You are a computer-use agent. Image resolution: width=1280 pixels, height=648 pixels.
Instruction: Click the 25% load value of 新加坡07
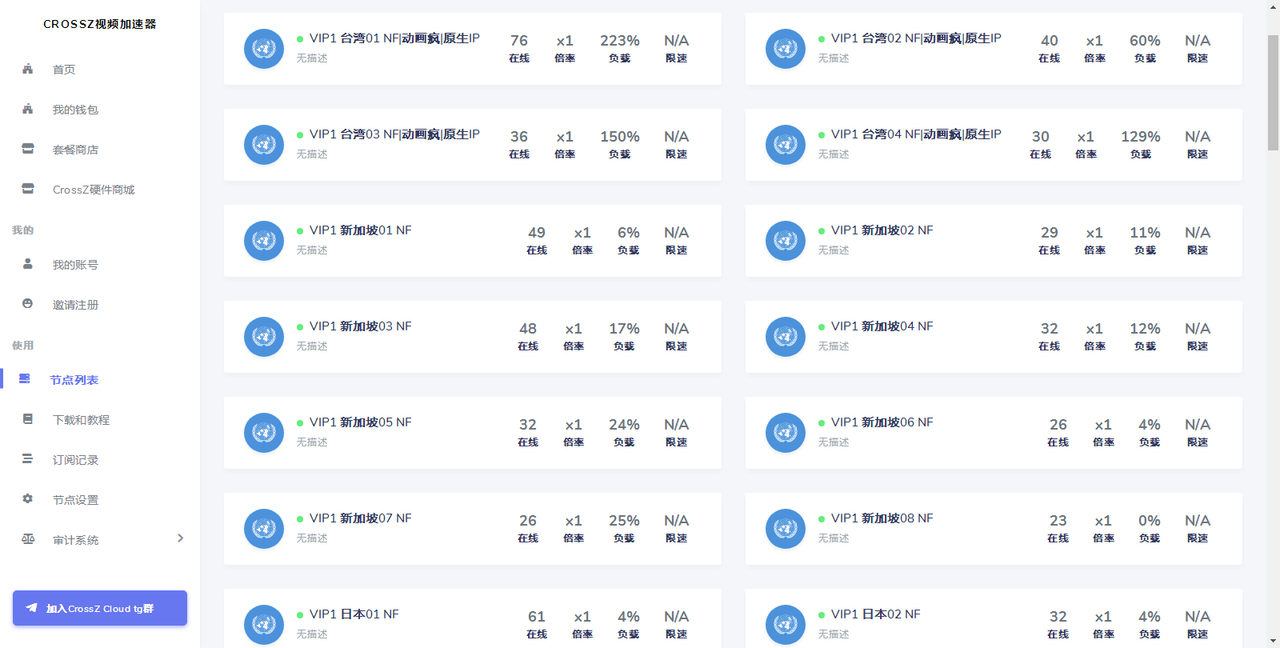(624, 521)
